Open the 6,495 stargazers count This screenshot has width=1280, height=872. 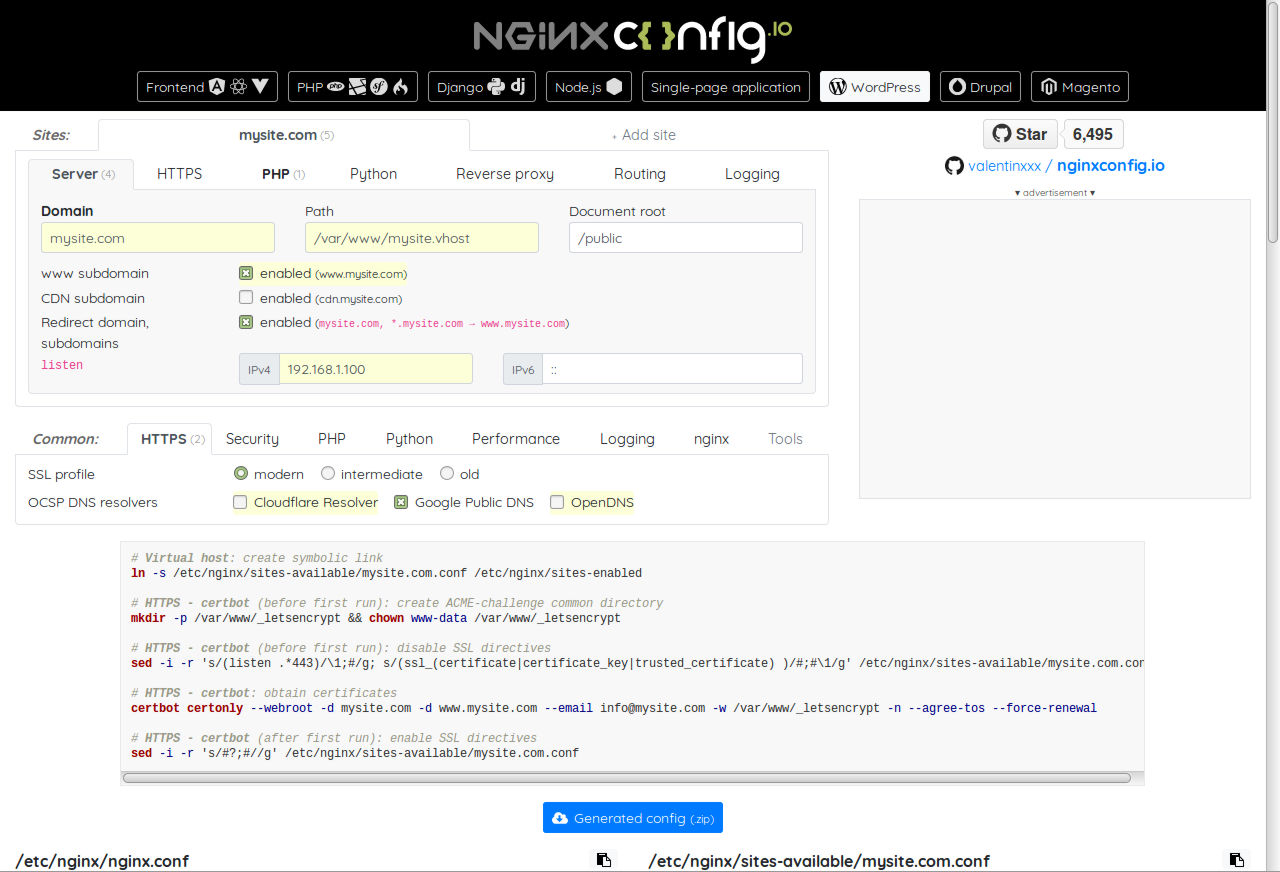(x=1093, y=134)
